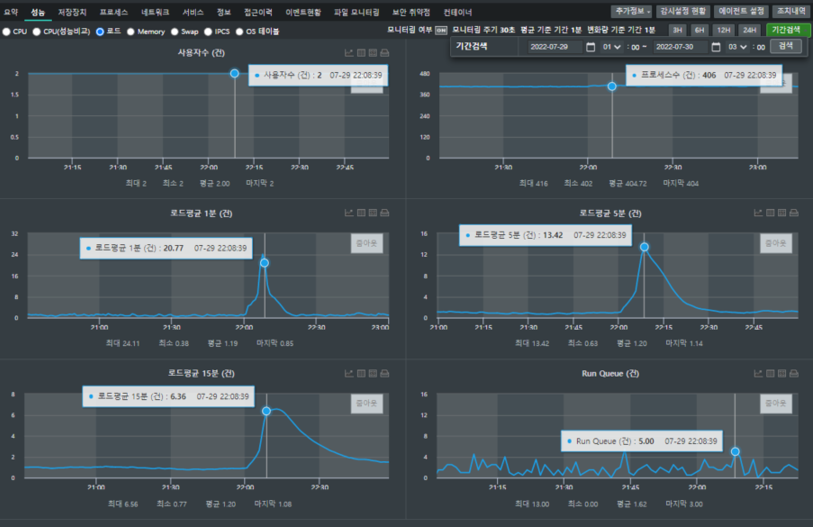Expand the start hour dropdown showing 01
813x527 pixels.
click(611, 47)
